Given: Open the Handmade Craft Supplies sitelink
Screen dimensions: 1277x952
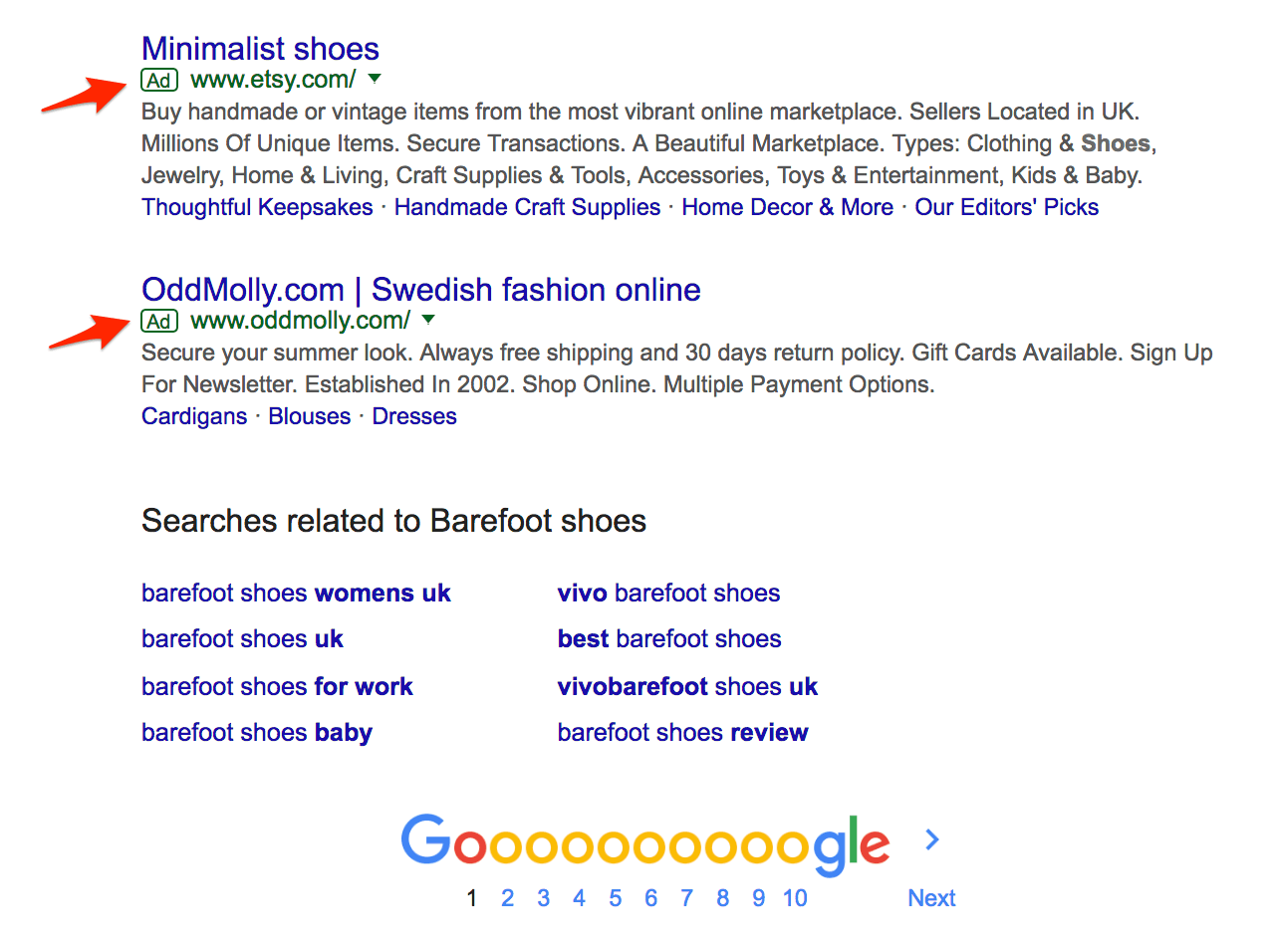Looking at the screenshot, I should 527,207.
